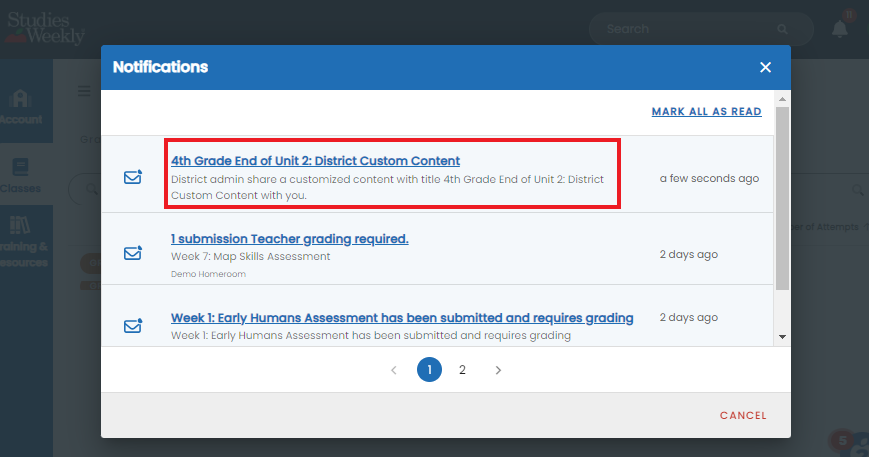Go to previous notifications page with left chevron

click(393, 370)
